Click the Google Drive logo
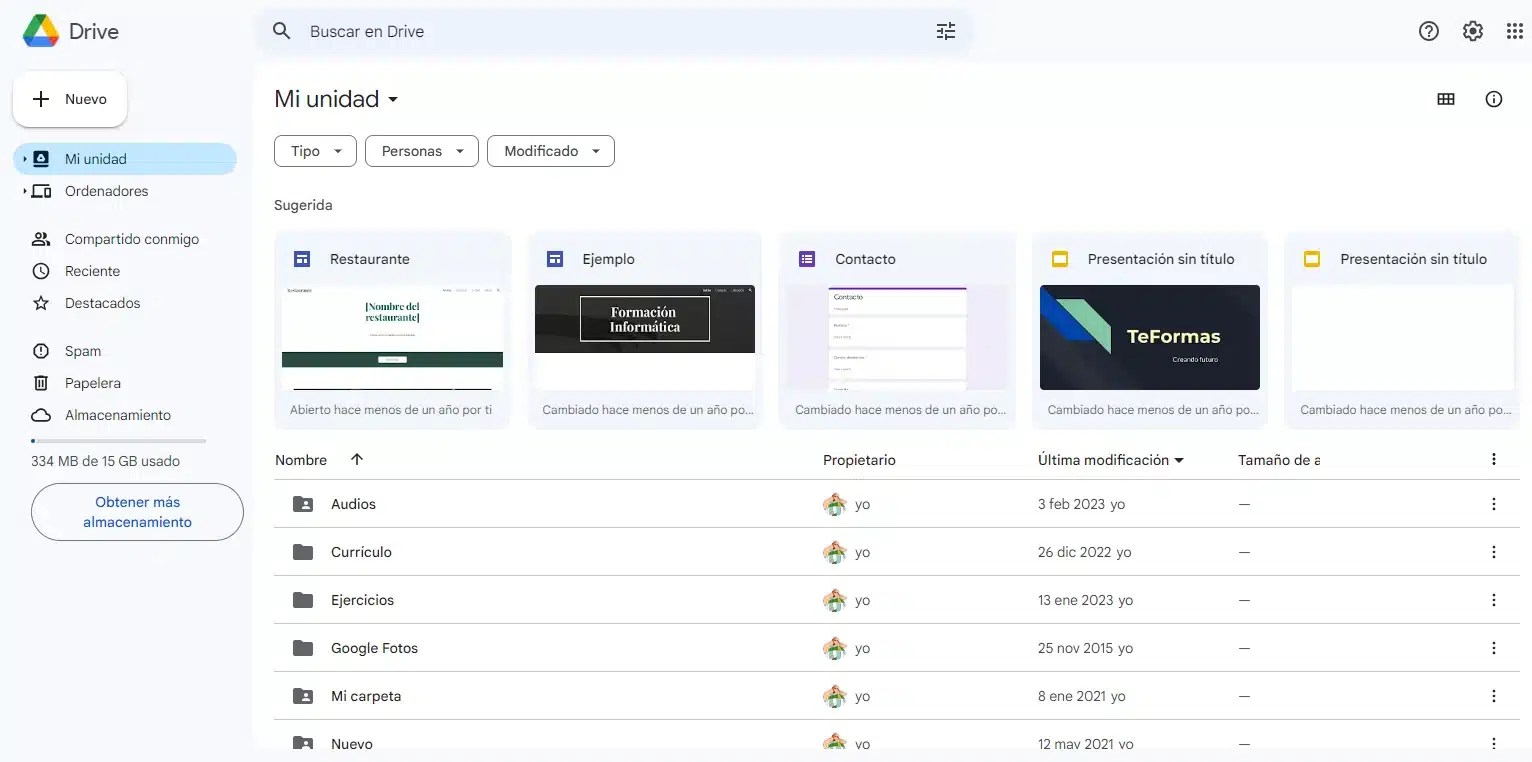 click(41, 31)
